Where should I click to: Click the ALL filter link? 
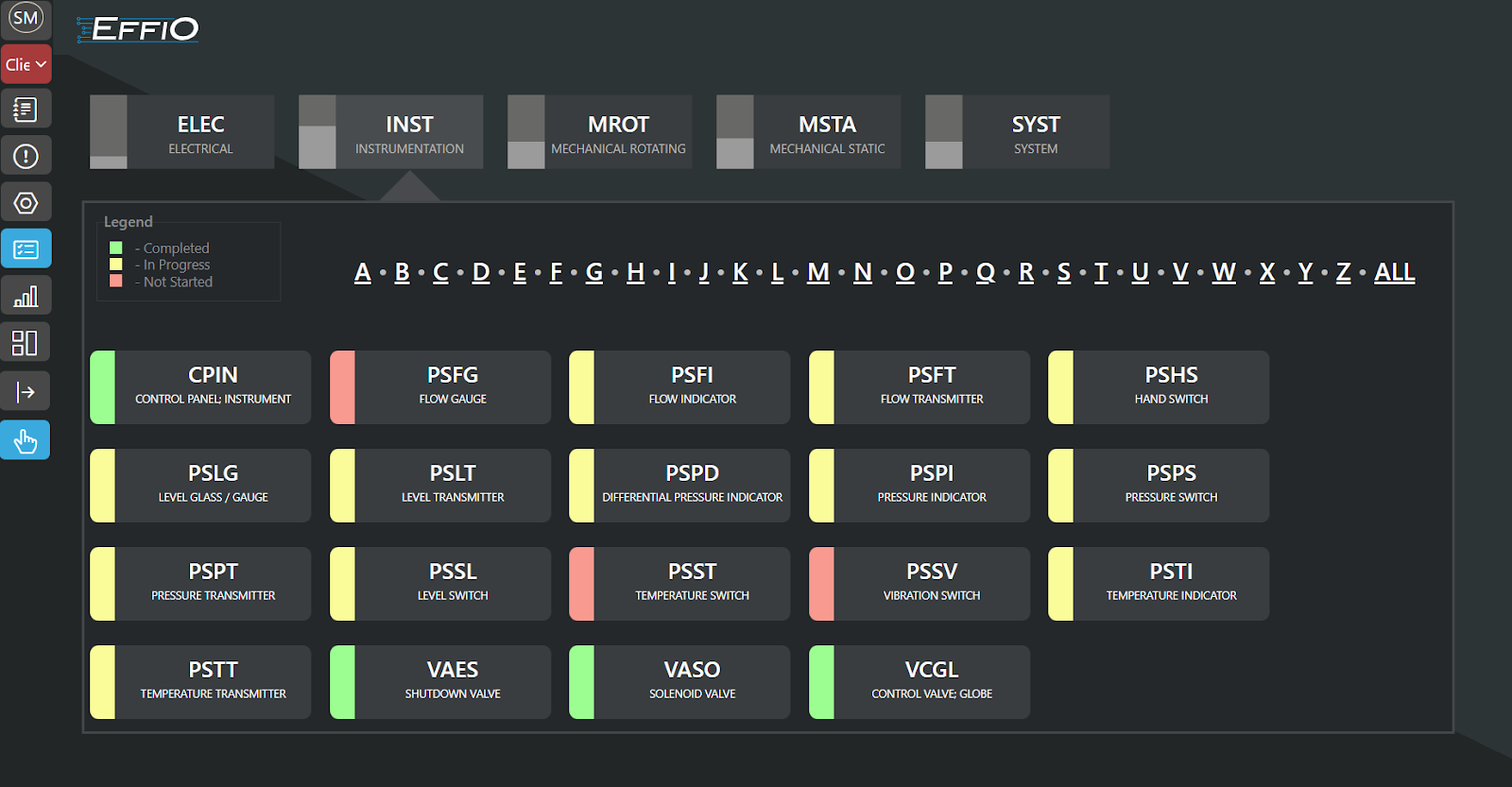click(1394, 273)
